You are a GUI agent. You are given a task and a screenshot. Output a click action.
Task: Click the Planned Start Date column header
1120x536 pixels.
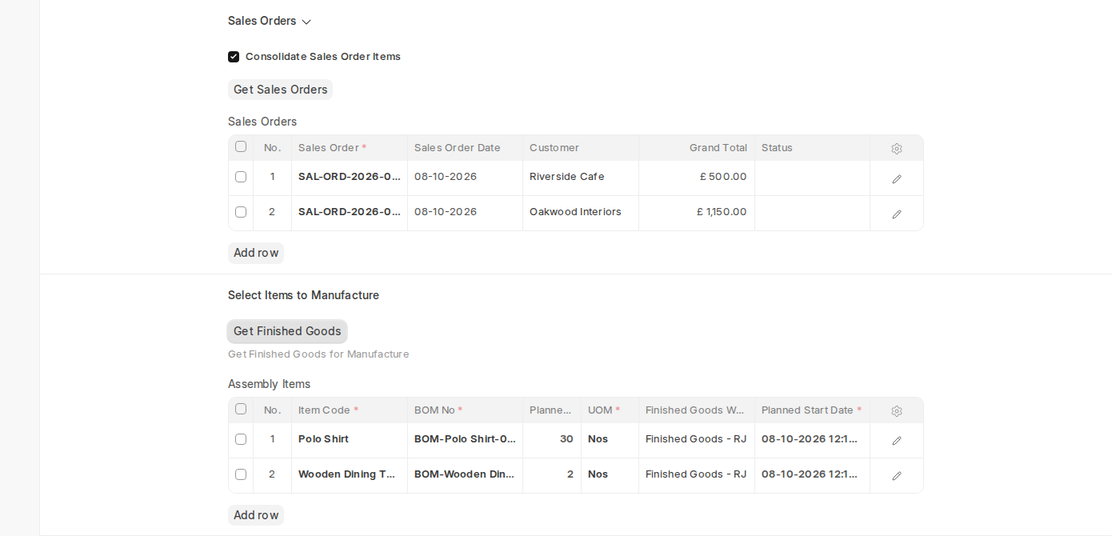(x=812, y=410)
